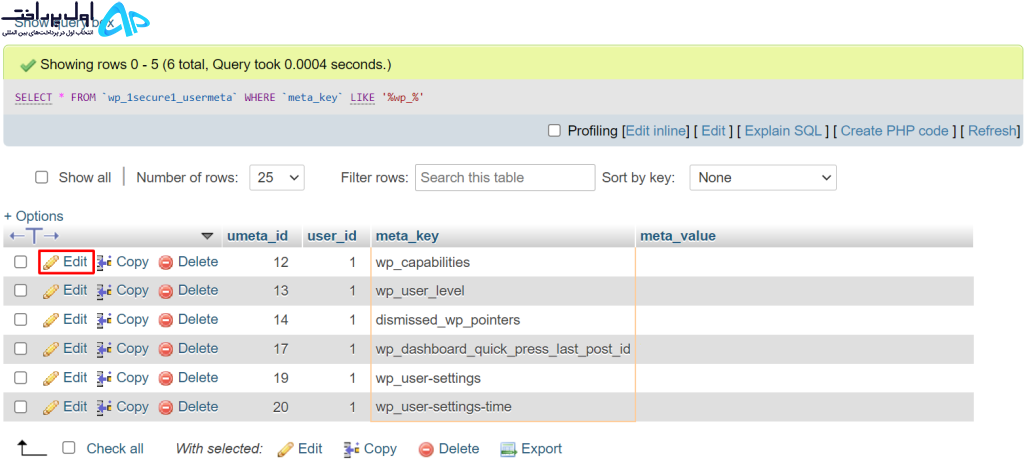The width and height of the screenshot is (1024, 473).
Task: Click the Check all link text
Action: (x=115, y=449)
